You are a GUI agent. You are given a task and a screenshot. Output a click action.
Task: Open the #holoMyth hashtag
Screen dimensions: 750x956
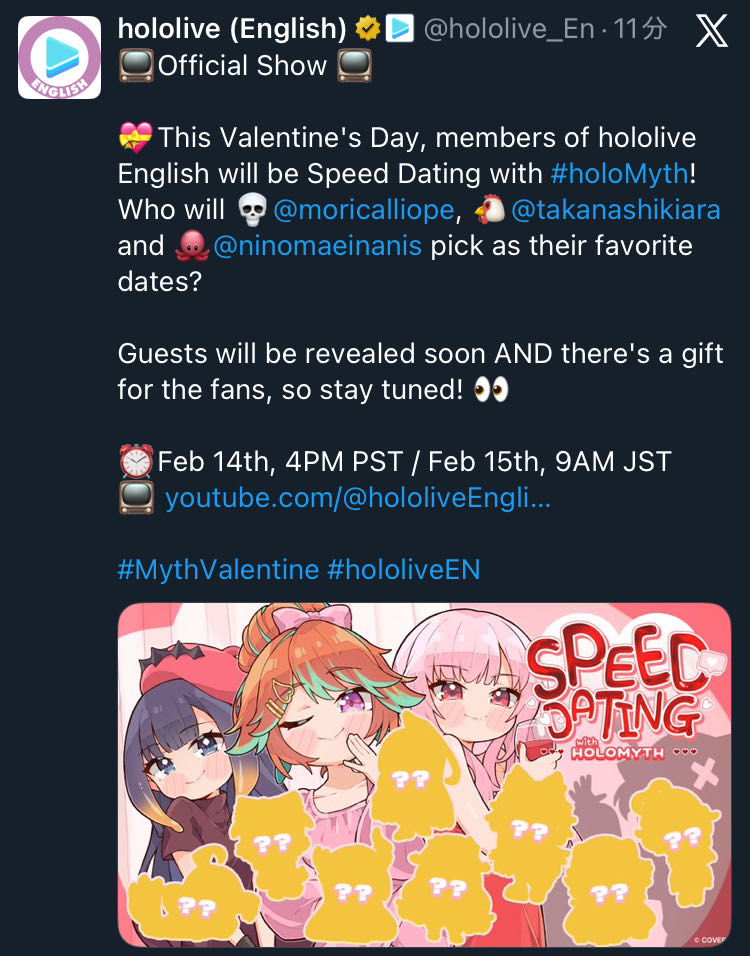(620, 173)
